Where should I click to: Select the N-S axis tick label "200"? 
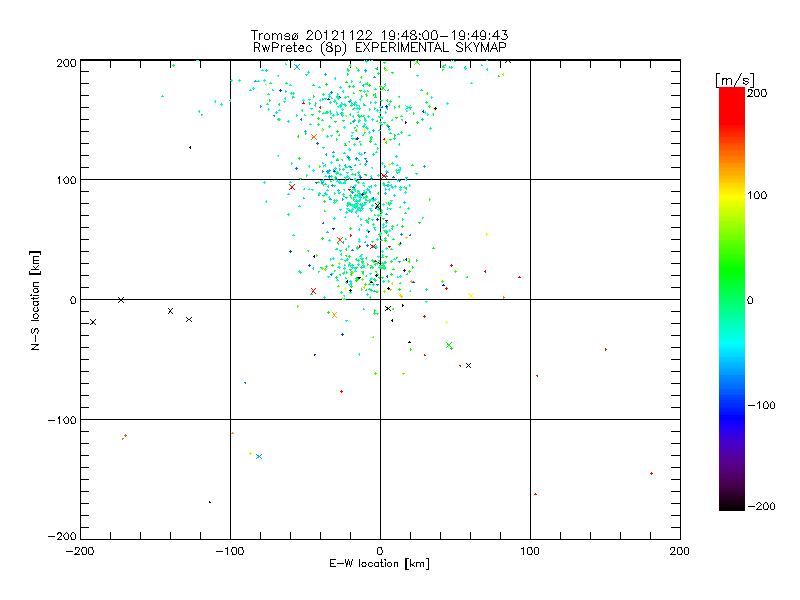pyautogui.click(x=66, y=63)
